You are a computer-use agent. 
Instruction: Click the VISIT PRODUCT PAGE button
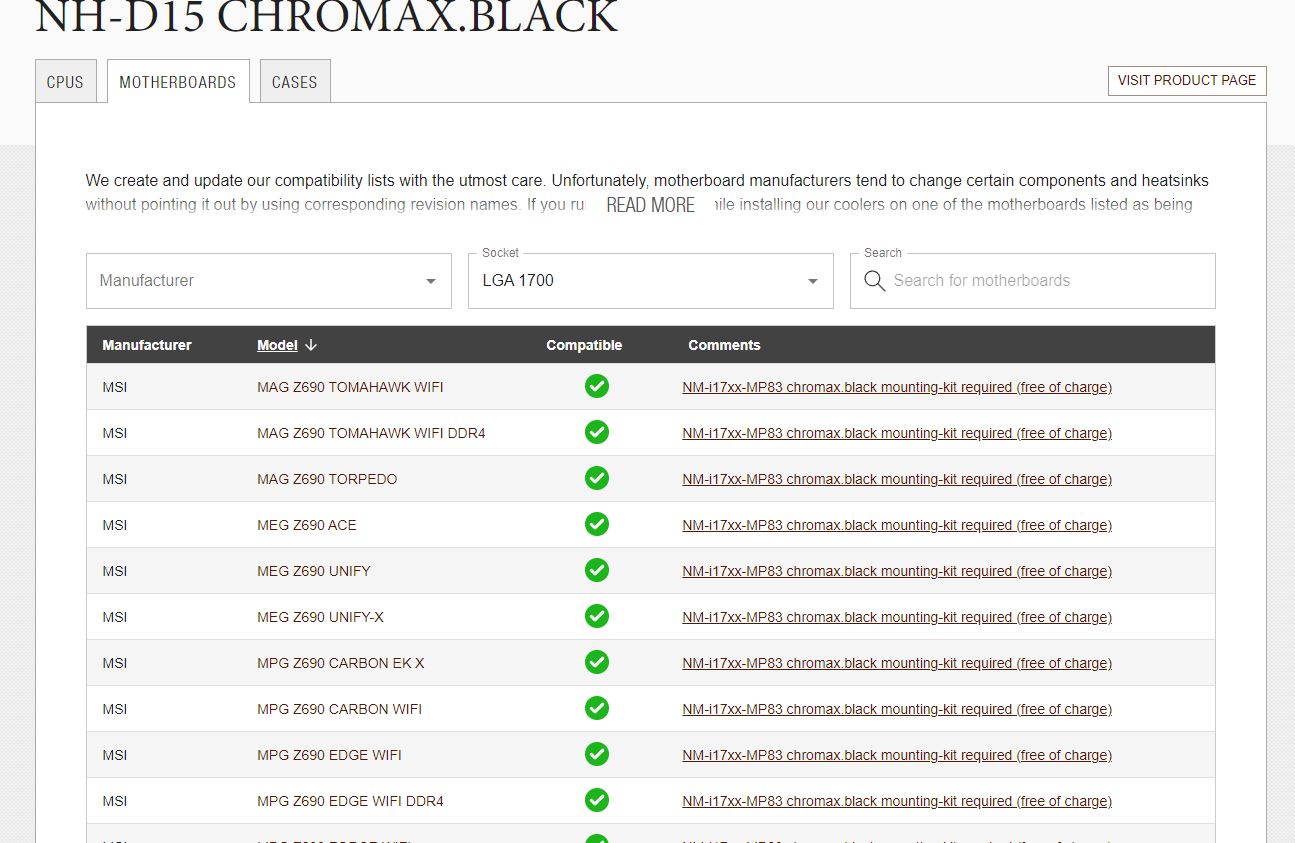[1187, 81]
